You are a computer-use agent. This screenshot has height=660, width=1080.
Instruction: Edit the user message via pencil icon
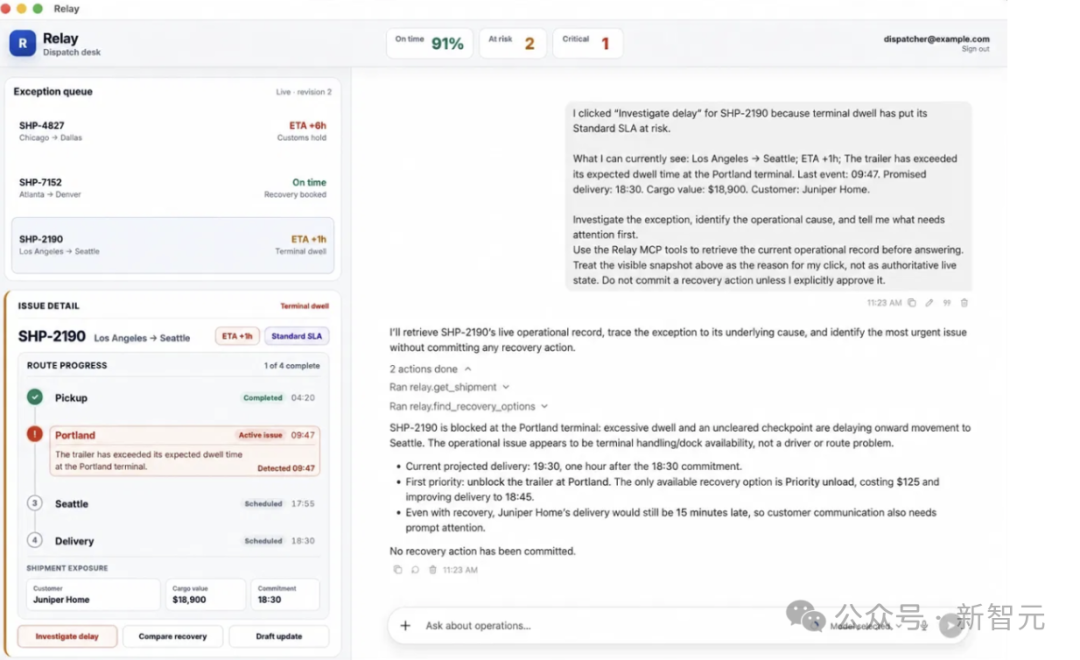(x=929, y=302)
